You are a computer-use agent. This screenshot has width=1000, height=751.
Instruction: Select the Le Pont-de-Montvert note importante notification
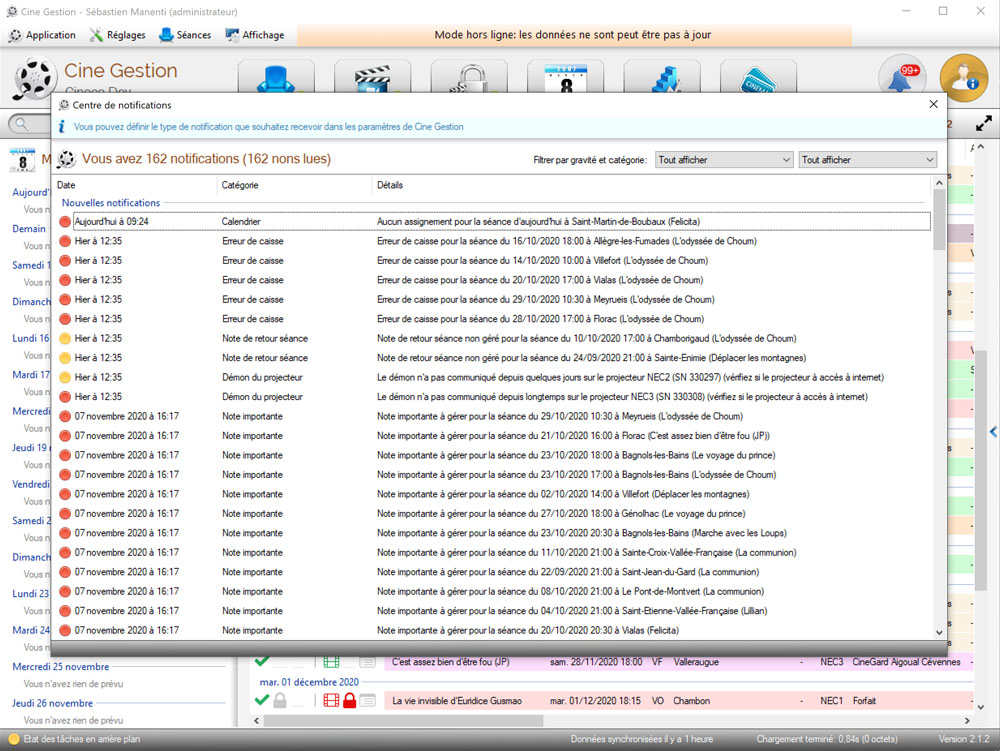pyautogui.click(x=494, y=592)
